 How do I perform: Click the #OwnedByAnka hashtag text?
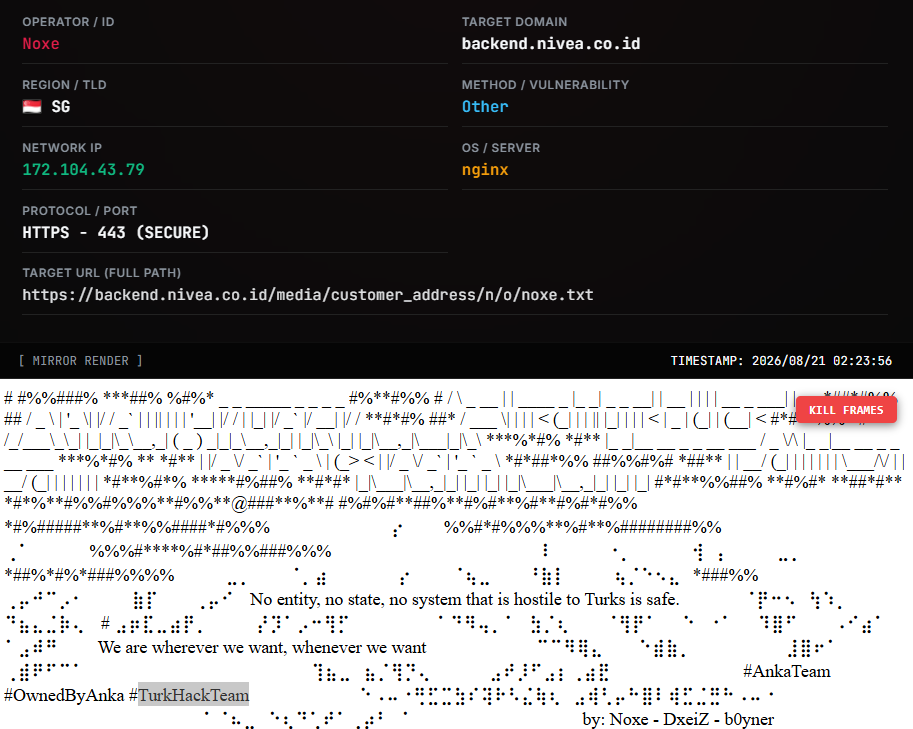(x=64, y=695)
